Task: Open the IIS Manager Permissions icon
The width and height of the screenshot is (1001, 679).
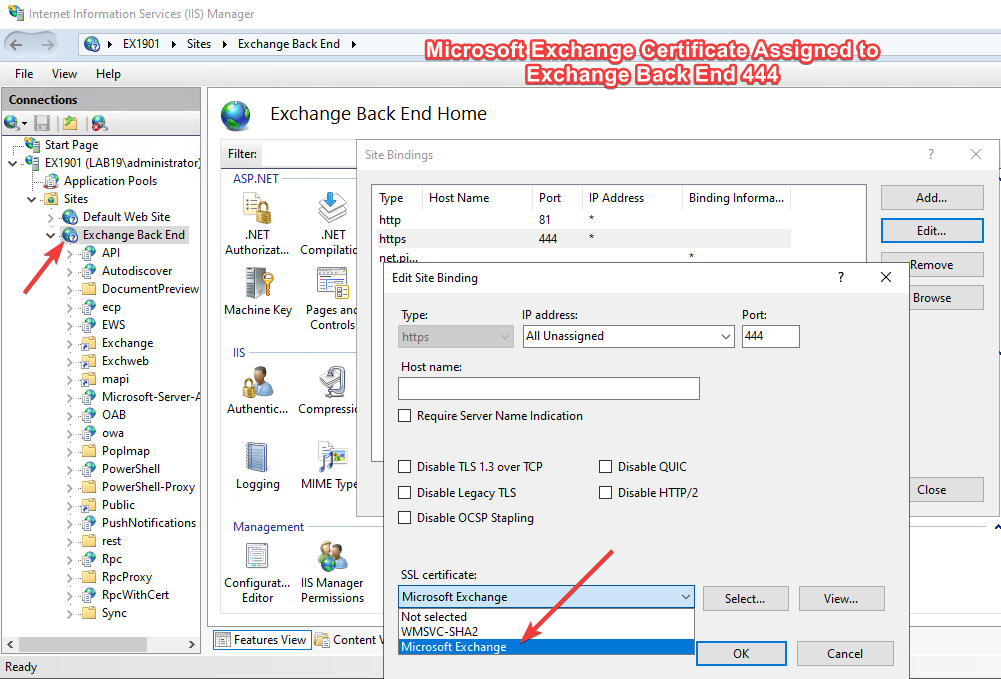Action: [333, 556]
